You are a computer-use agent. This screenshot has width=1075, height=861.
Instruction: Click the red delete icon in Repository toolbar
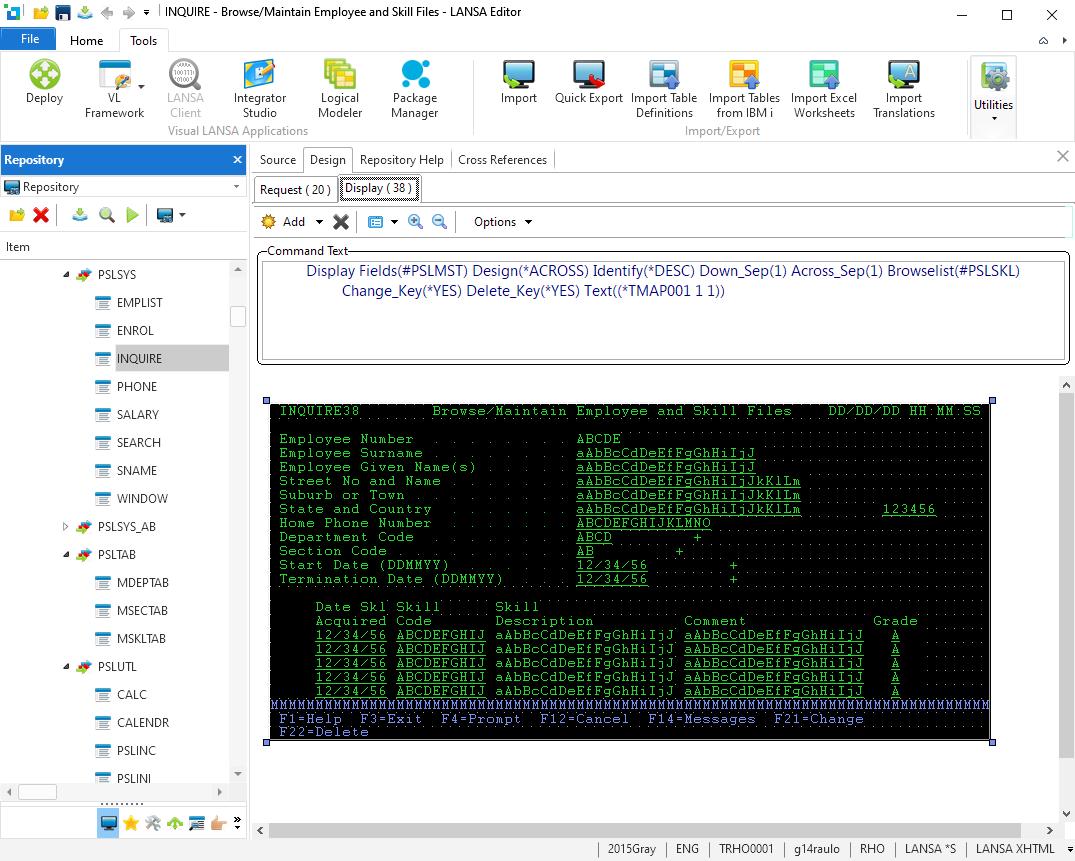click(41, 215)
